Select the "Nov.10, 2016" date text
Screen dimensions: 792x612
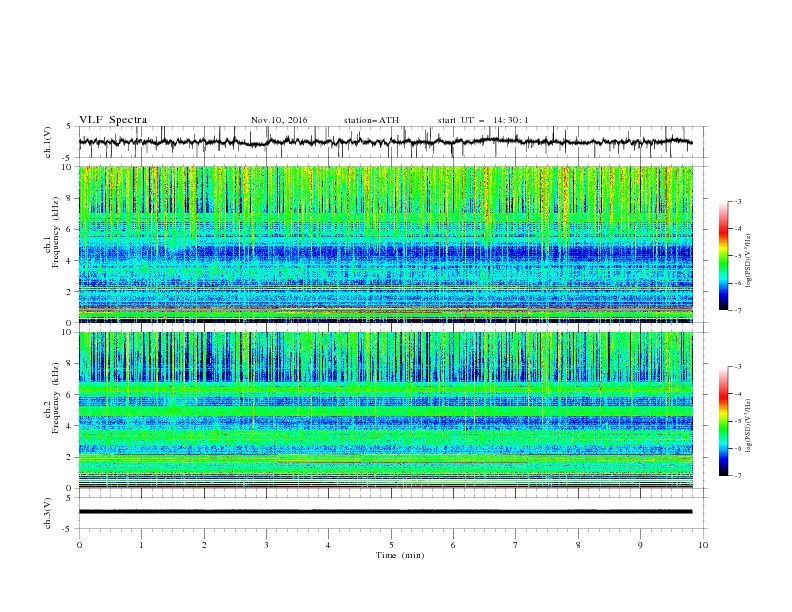tap(279, 120)
